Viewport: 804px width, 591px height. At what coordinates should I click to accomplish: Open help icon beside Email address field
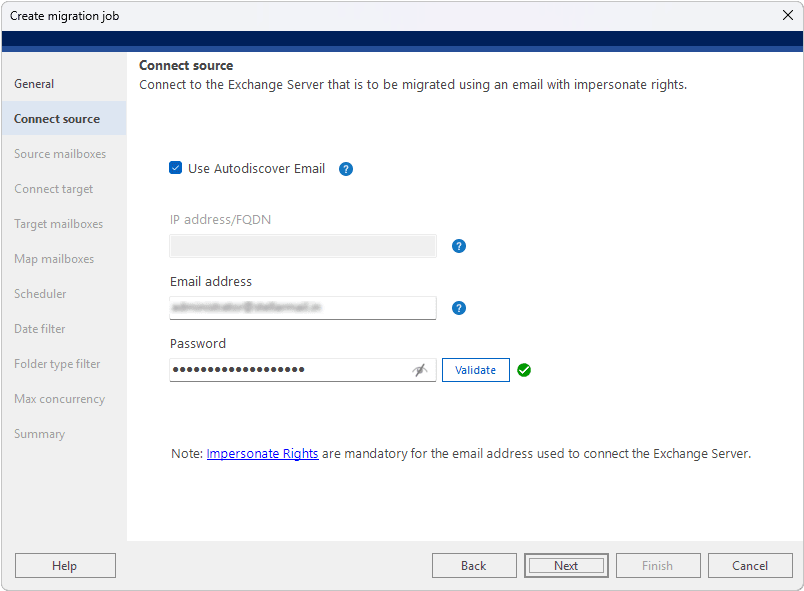(458, 308)
